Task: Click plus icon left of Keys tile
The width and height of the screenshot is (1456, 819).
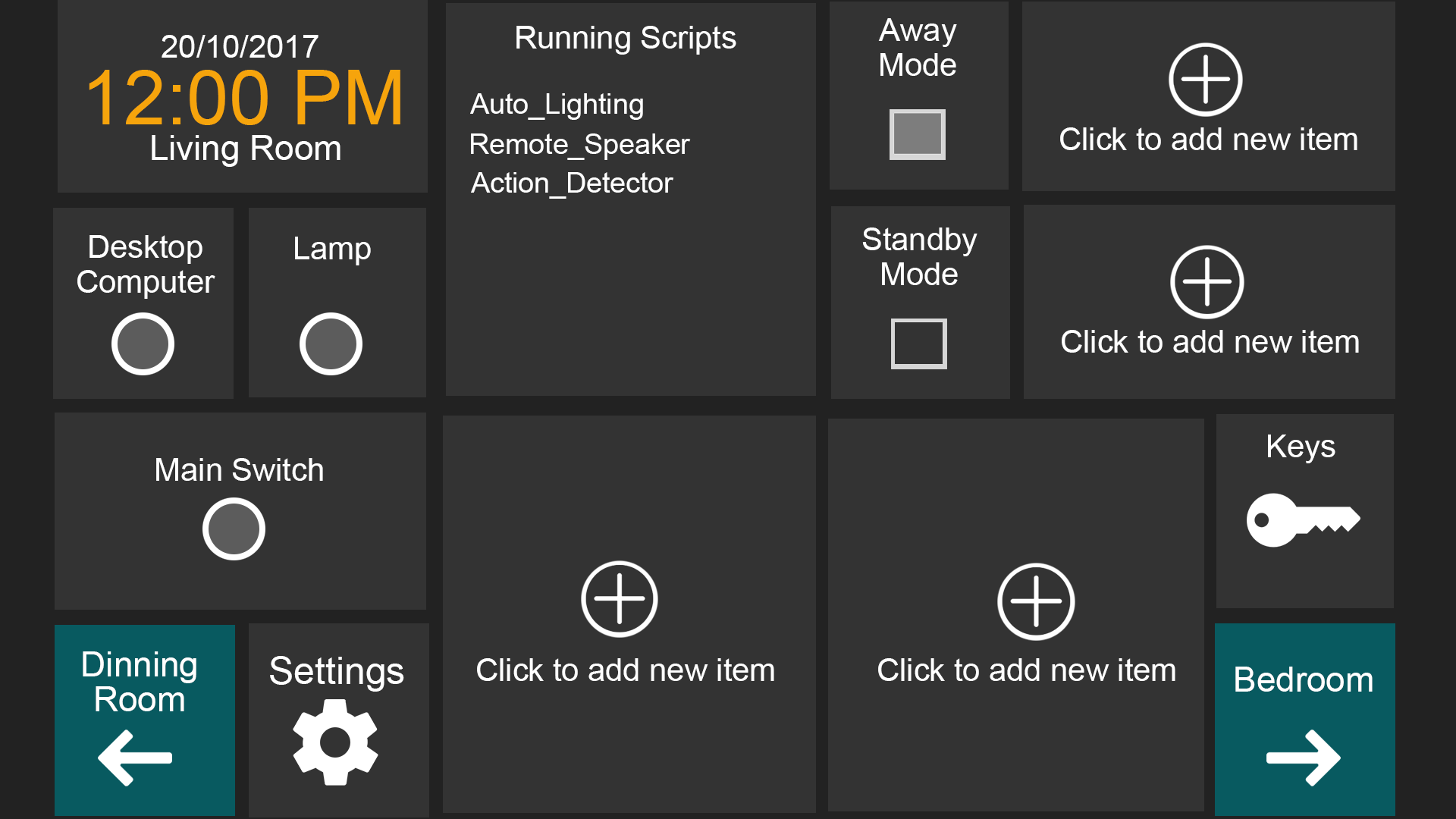Action: [1035, 601]
